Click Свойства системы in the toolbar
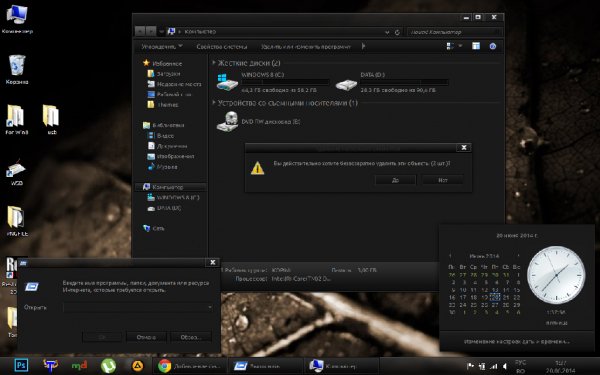The image size is (600, 375). (222, 46)
